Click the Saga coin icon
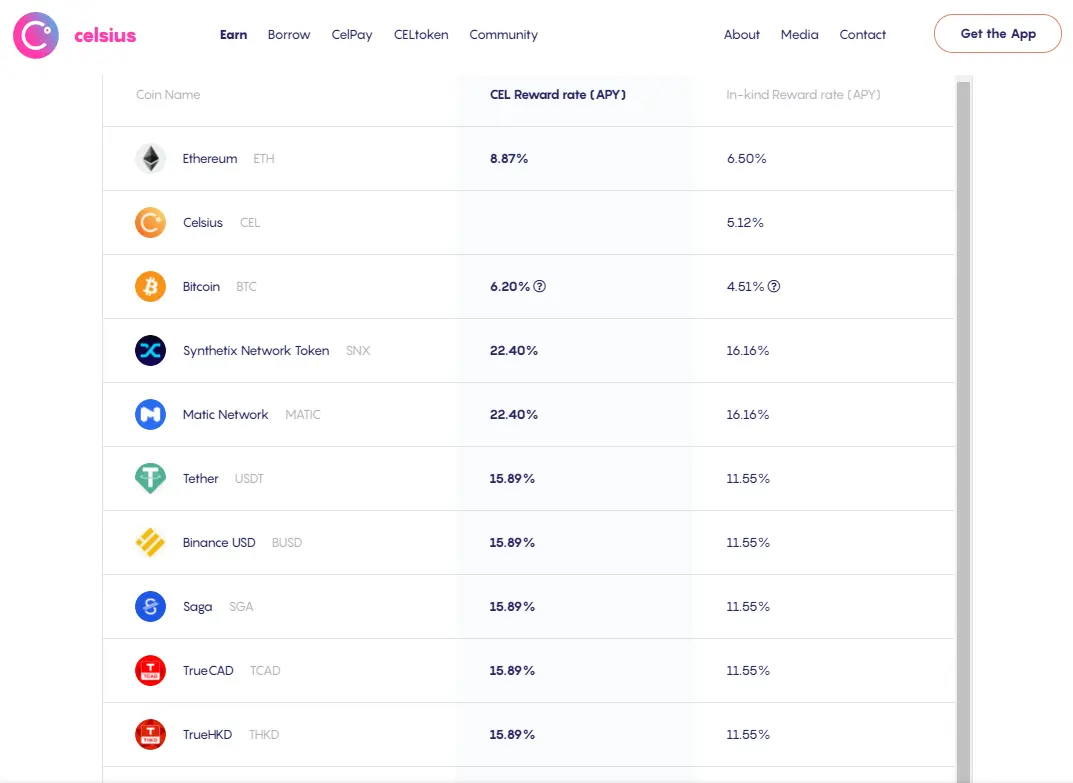This screenshot has height=783, width=1073. 151,606
